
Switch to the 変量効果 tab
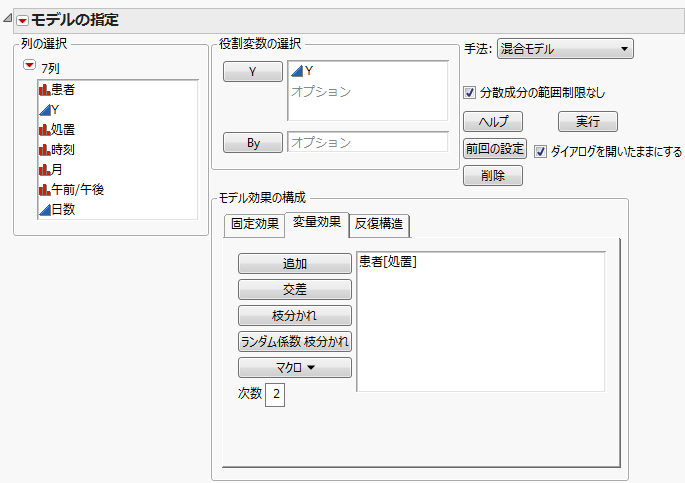pos(317,223)
